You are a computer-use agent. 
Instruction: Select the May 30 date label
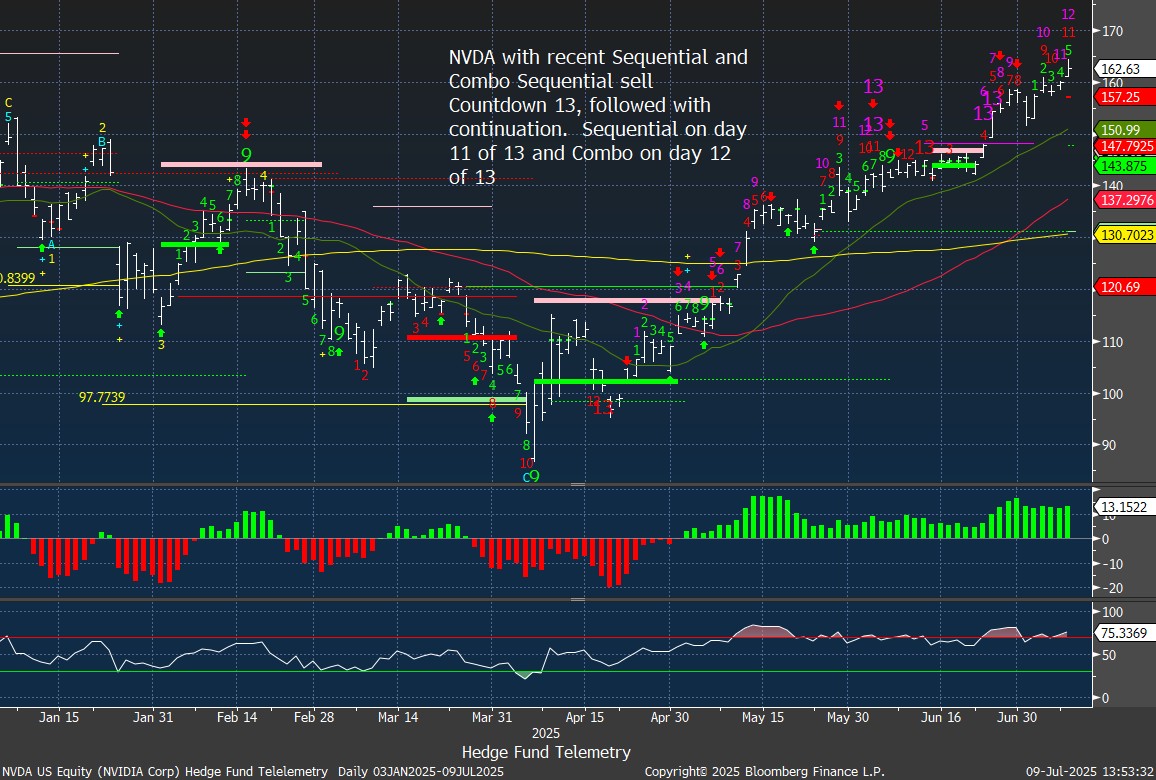point(848,717)
